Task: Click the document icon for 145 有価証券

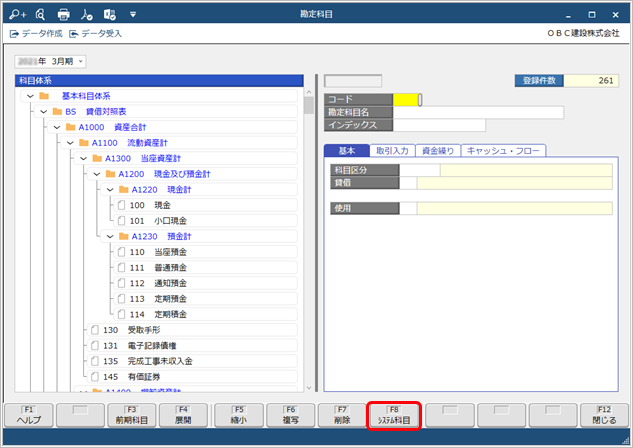Action: pos(95,377)
